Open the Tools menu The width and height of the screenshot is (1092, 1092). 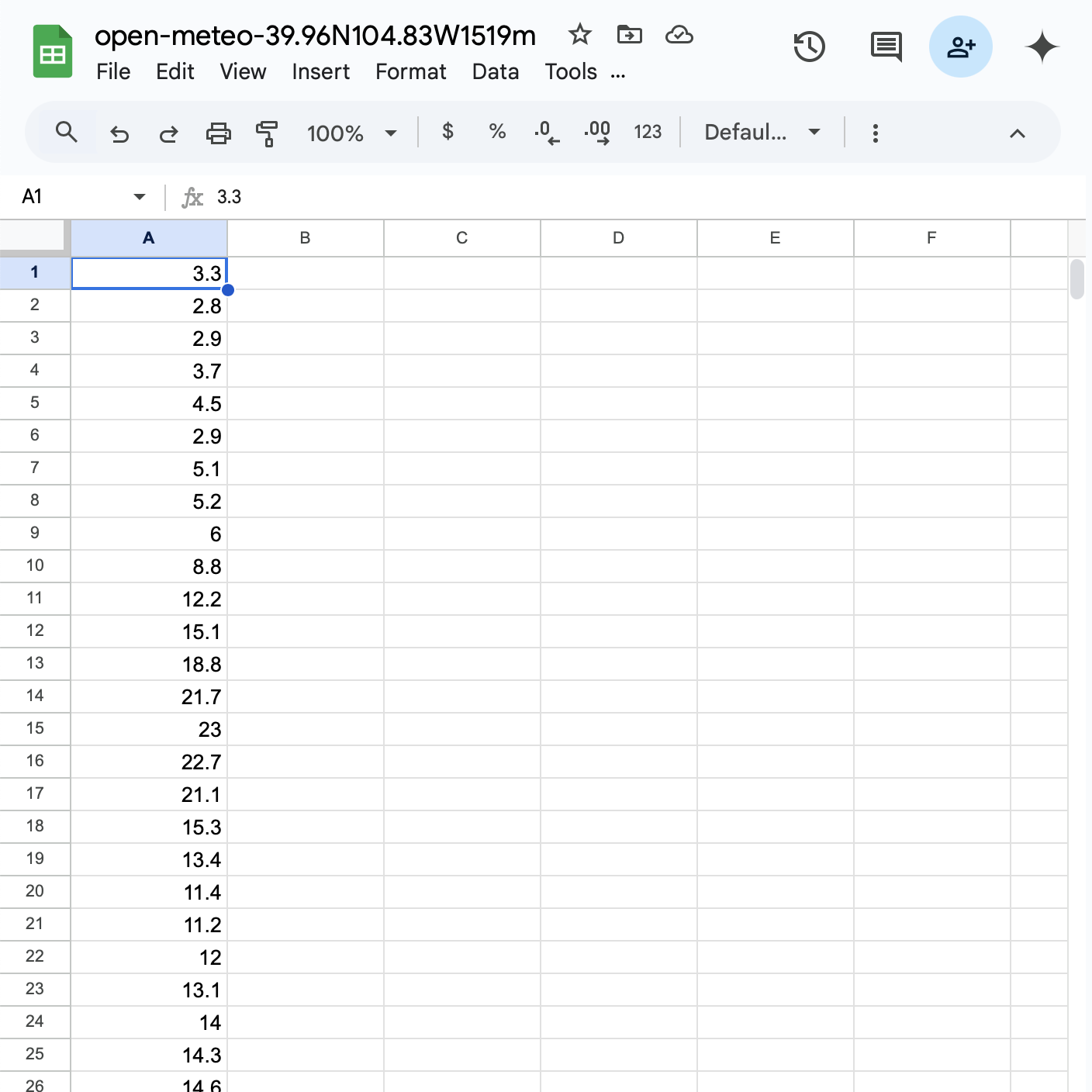(x=571, y=71)
